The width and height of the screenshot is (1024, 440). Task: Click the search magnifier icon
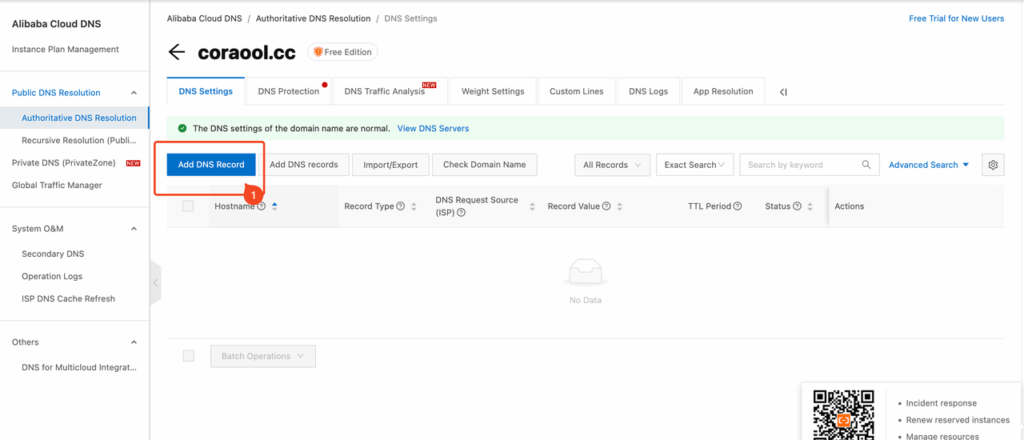click(x=866, y=165)
